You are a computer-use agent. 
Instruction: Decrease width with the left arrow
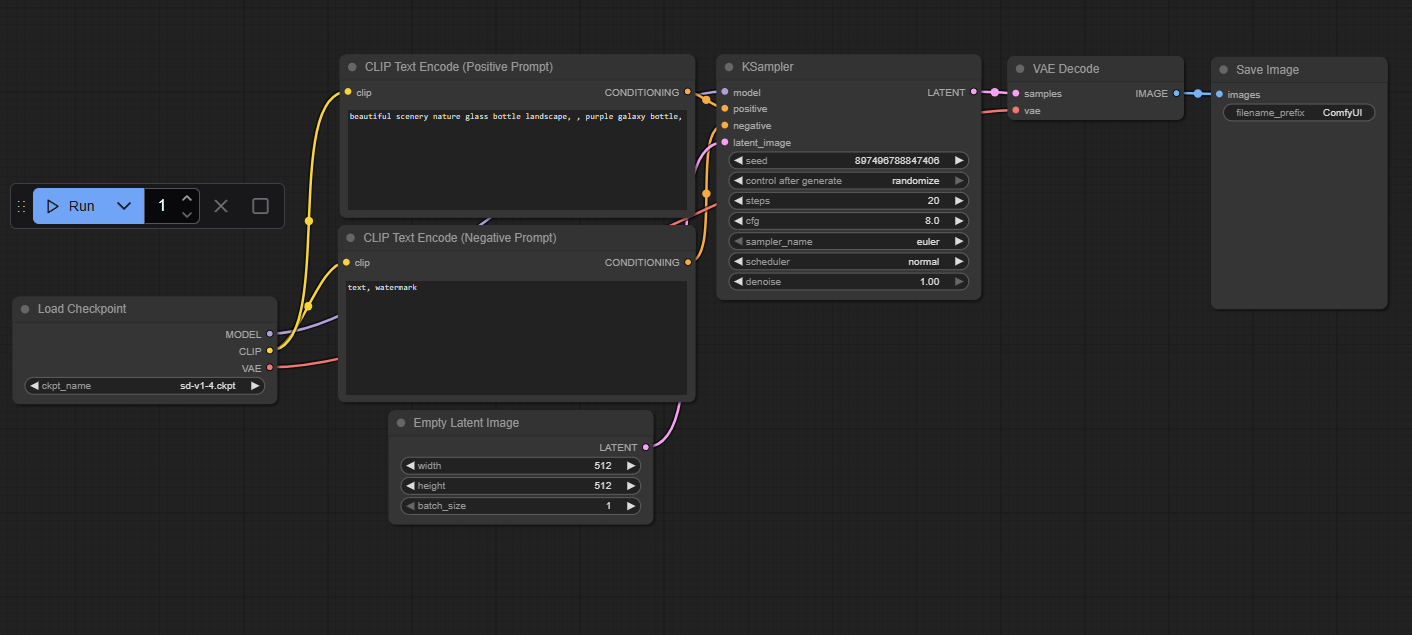click(410, 466)
